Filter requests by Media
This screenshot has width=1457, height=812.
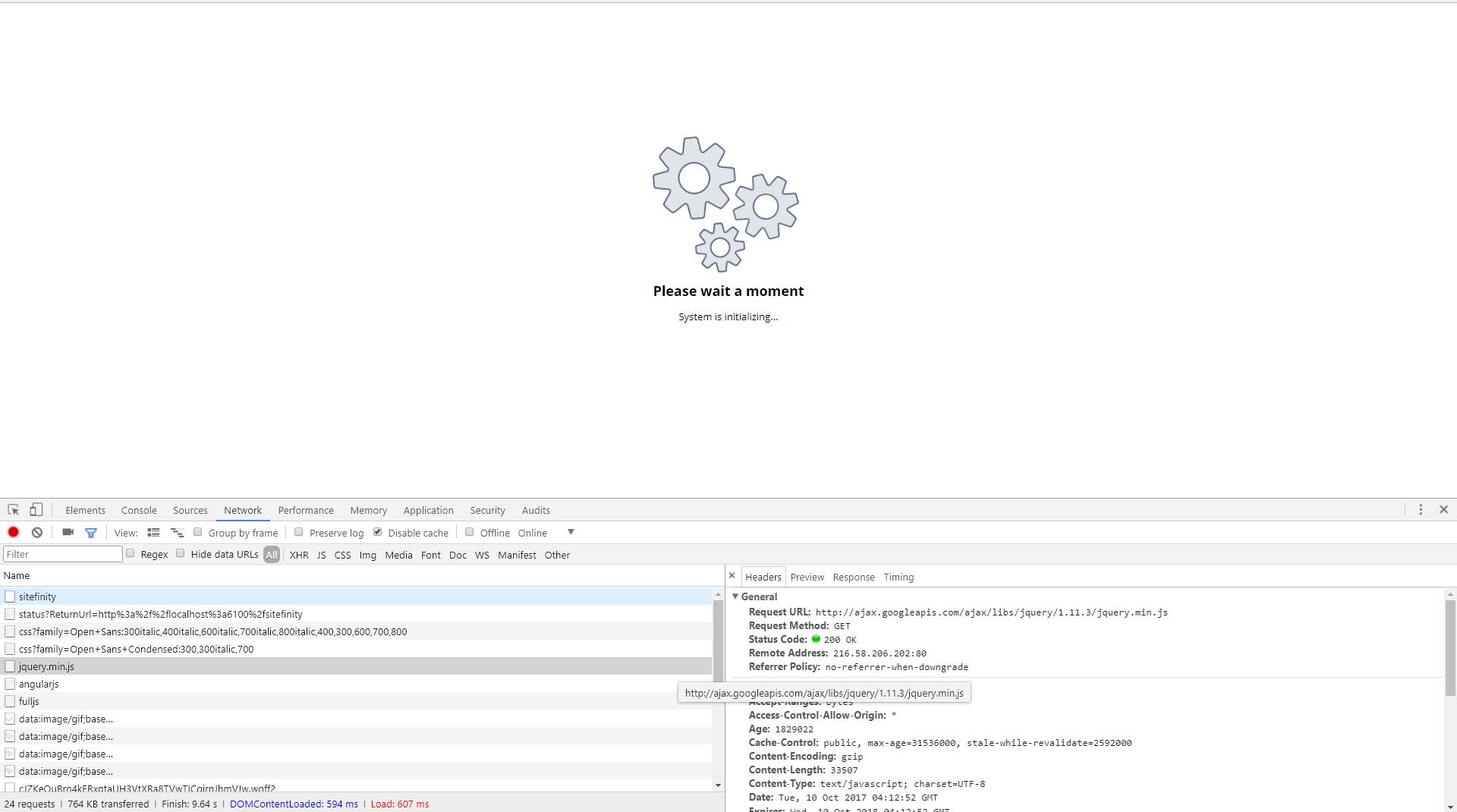[398, 555]
